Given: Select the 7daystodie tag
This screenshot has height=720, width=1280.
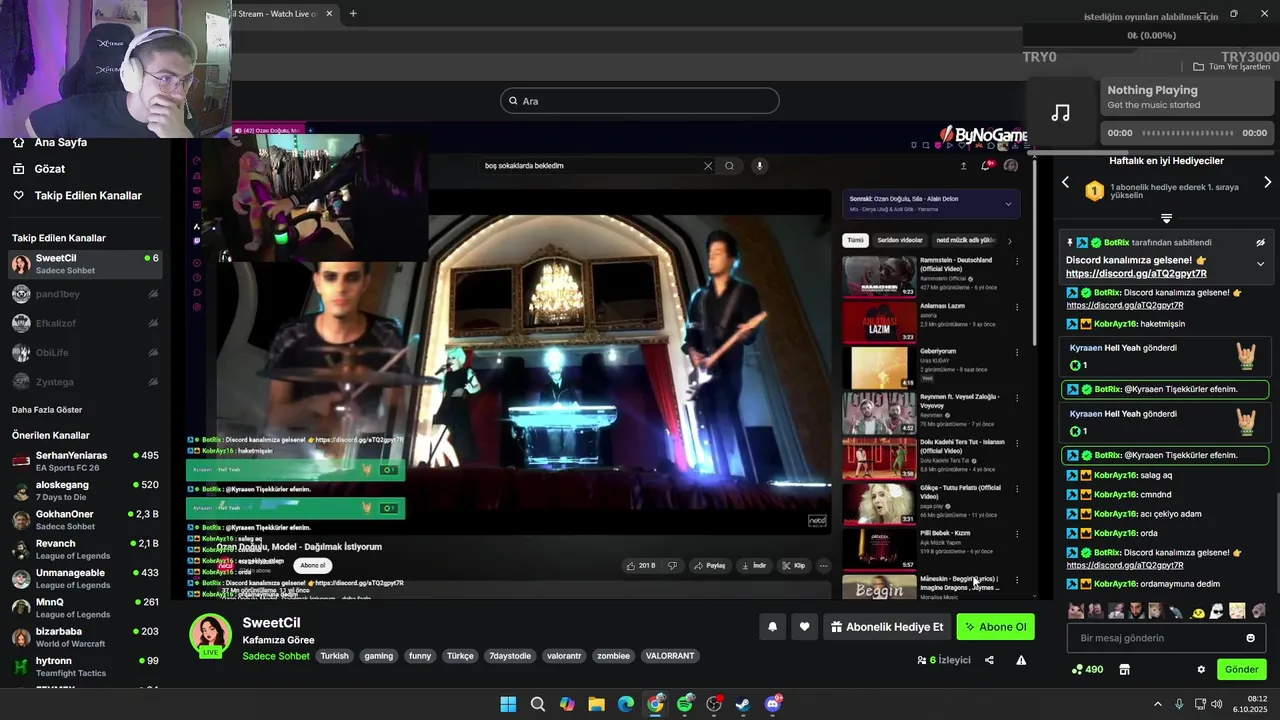Looking at the screenshot, I should point(510,656).
